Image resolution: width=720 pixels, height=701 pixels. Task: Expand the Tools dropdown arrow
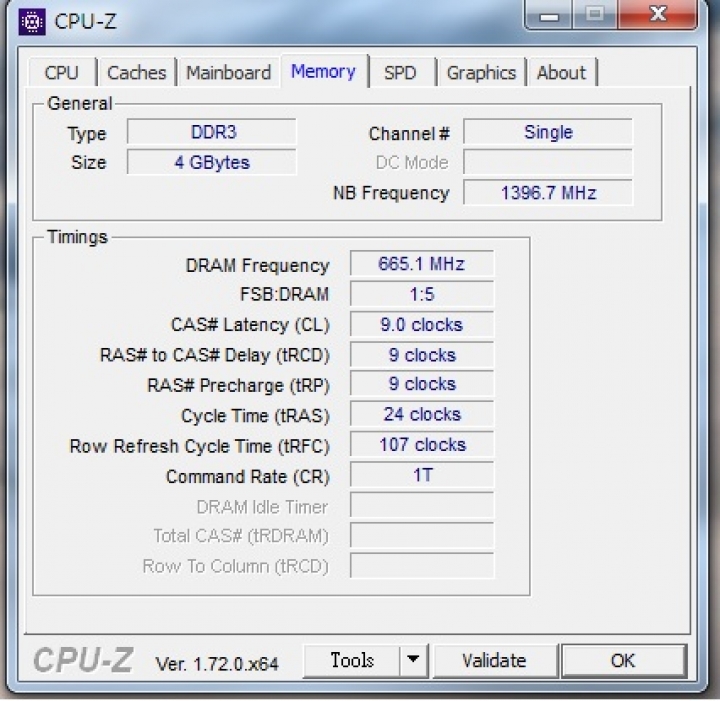pos(413,661)
